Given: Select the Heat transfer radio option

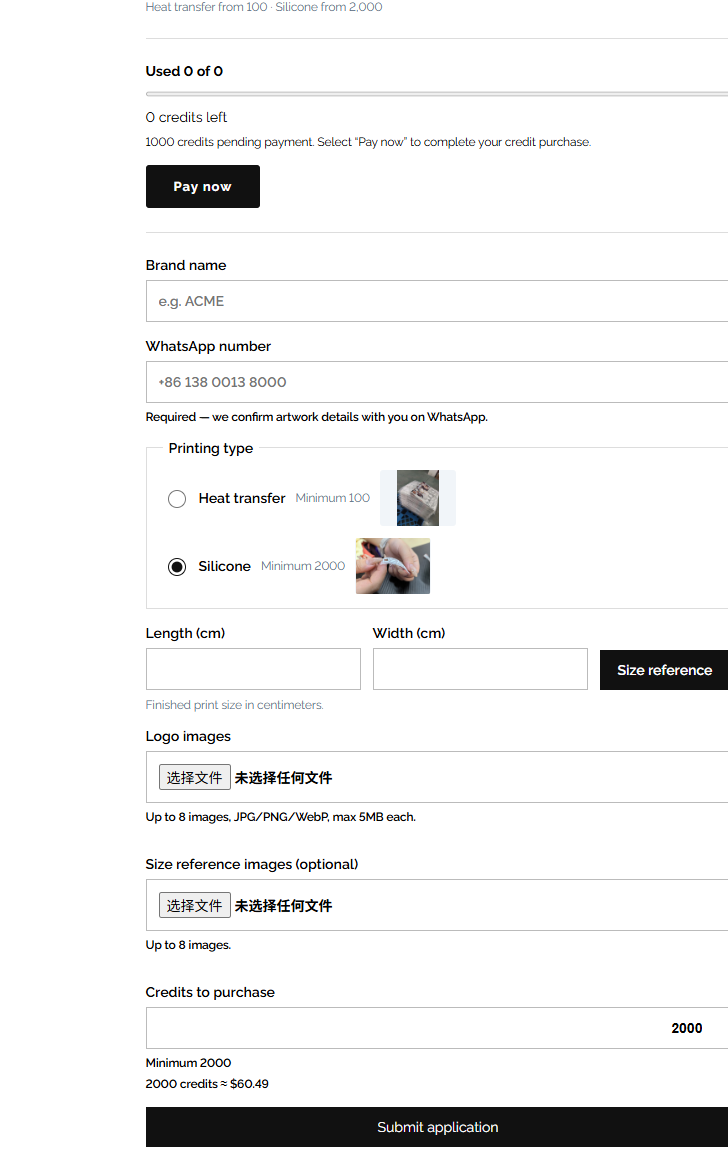Looking at the screenshot, I should tap(177, 498).
